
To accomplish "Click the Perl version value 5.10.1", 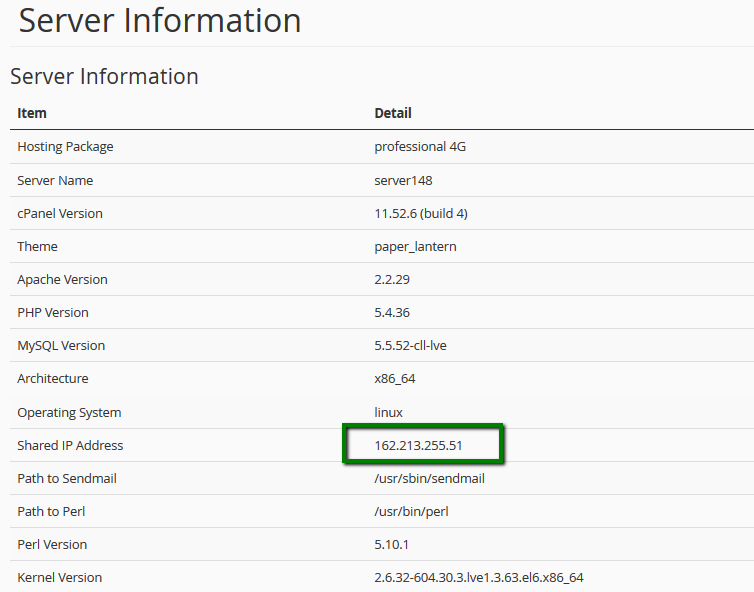I will (x=392, y=544).
